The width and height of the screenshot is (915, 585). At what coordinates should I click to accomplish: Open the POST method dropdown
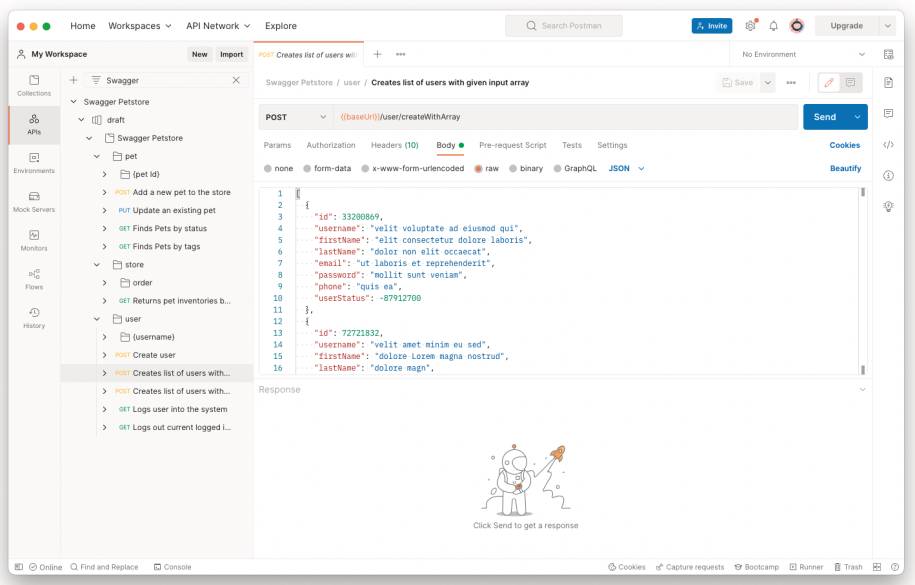pyautogui.click(x=295, y=117)
